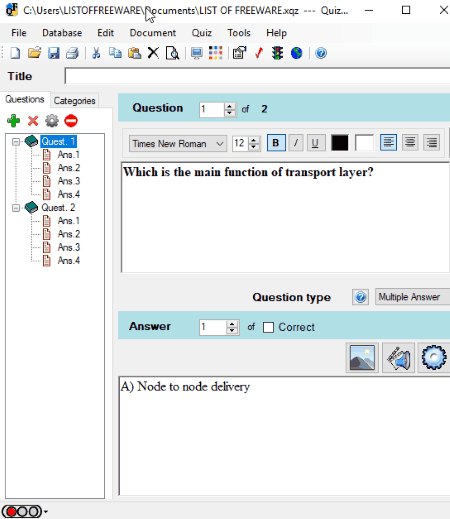Click inside the Title input field
Image resolution: width=450 pixels, height=519 pixels.
[x=257, y=76]
